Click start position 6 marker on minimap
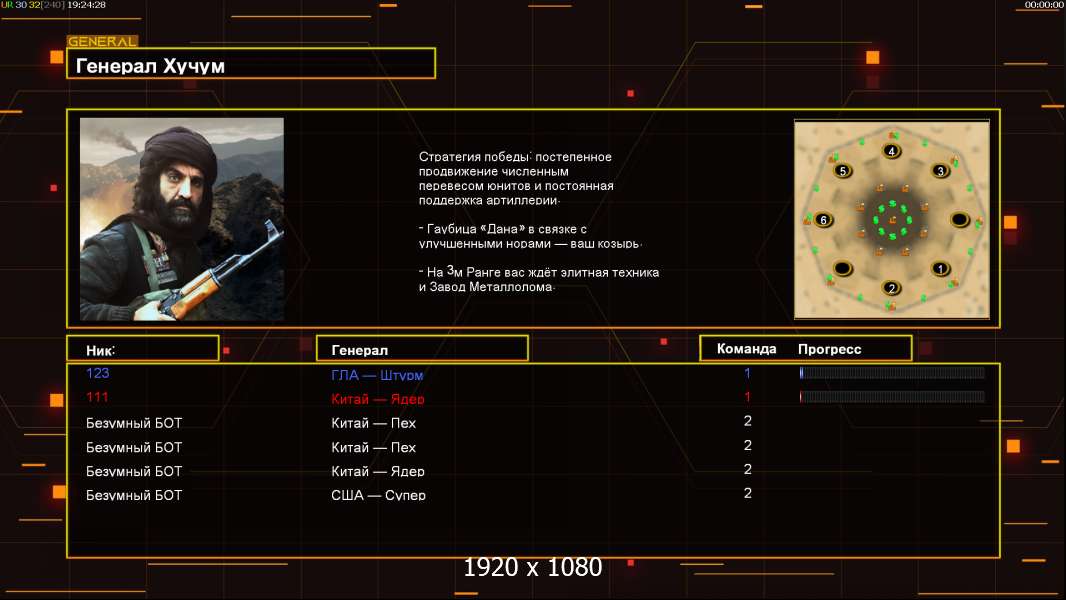 (x=823, y=219)
